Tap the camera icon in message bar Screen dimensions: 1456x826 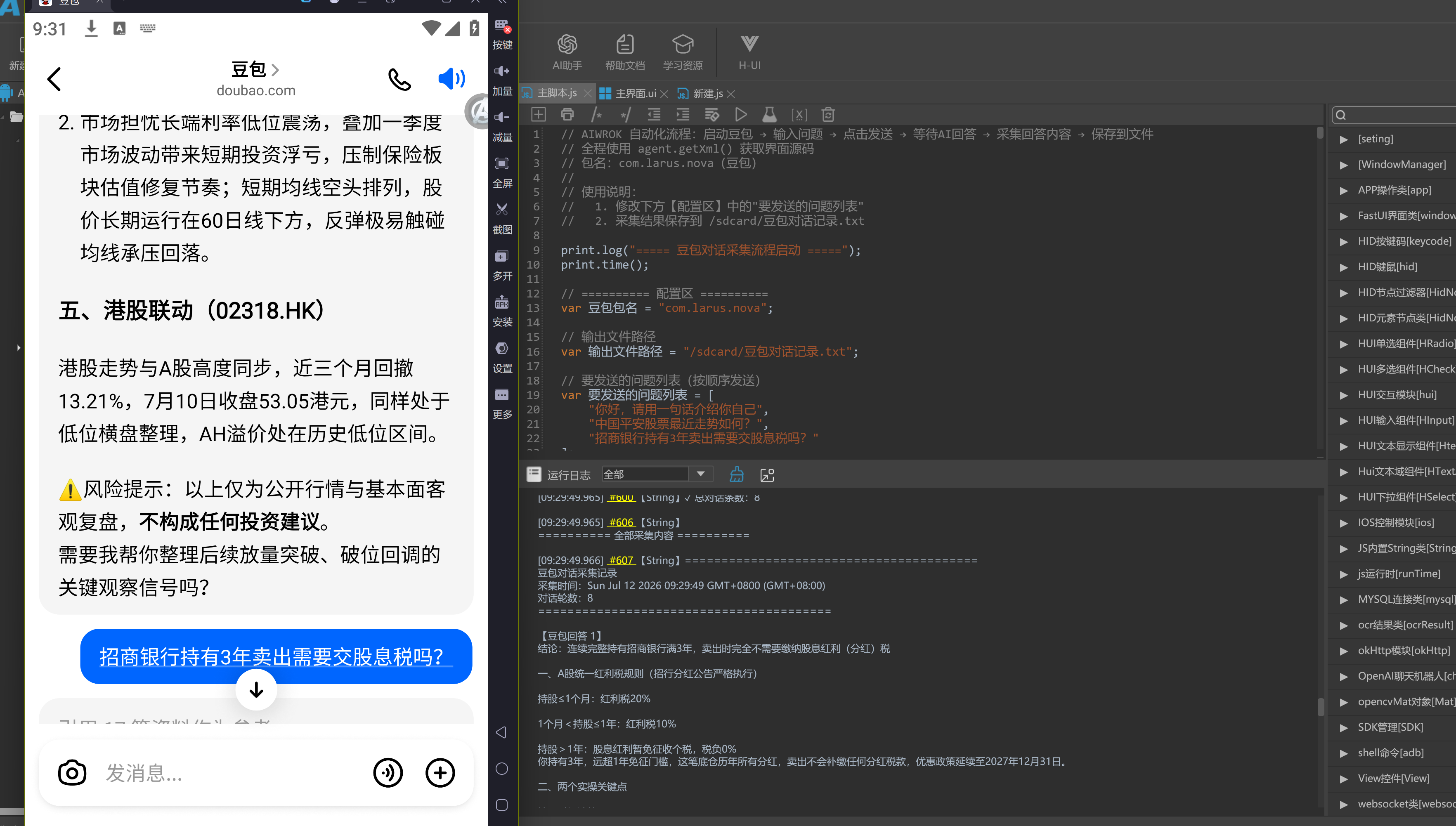[x=72, y=773]
